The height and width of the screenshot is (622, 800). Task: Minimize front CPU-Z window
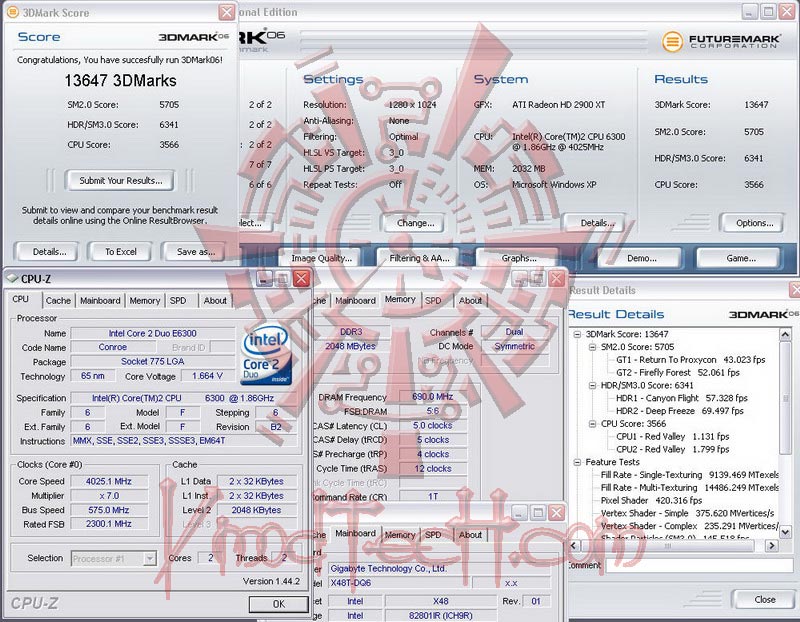click(264, 278)
